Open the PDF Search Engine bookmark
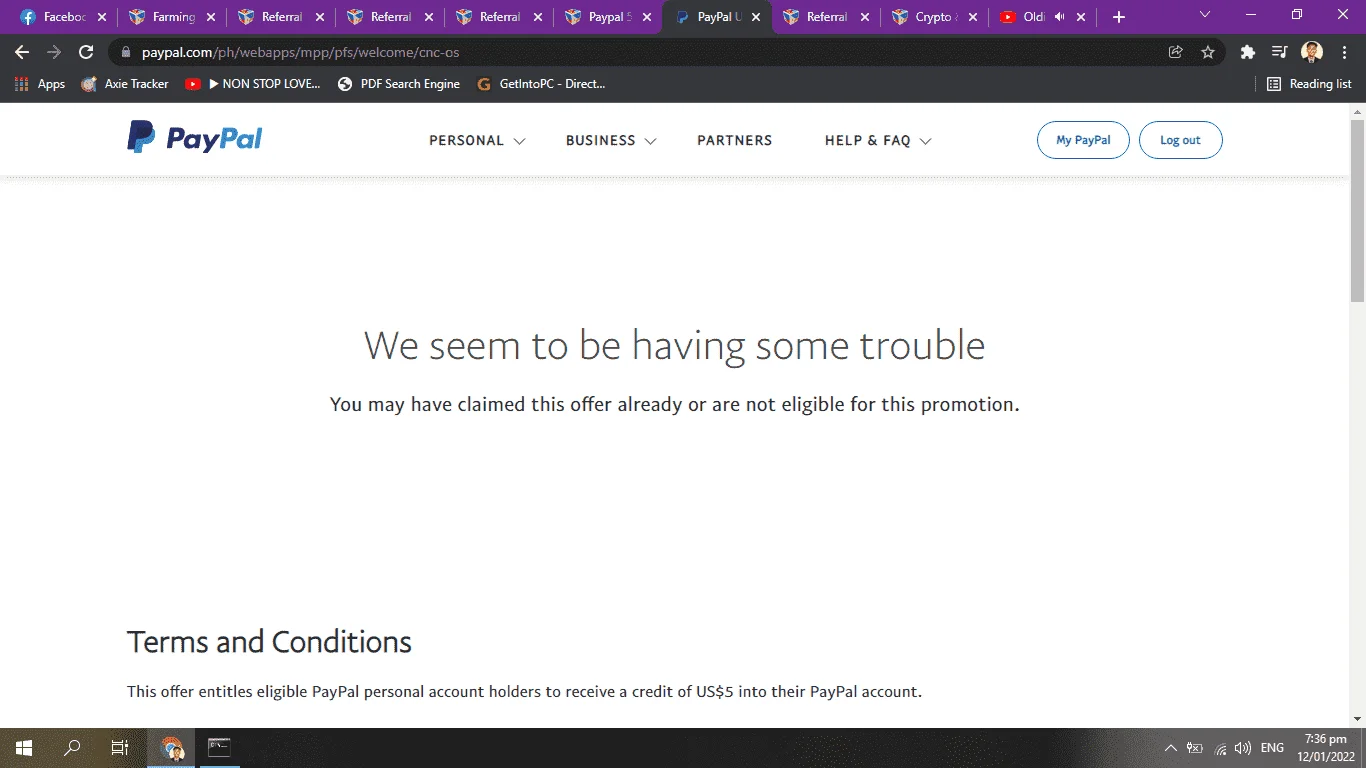The width and height of the screenshot is (1366, 768). point(399,84)
